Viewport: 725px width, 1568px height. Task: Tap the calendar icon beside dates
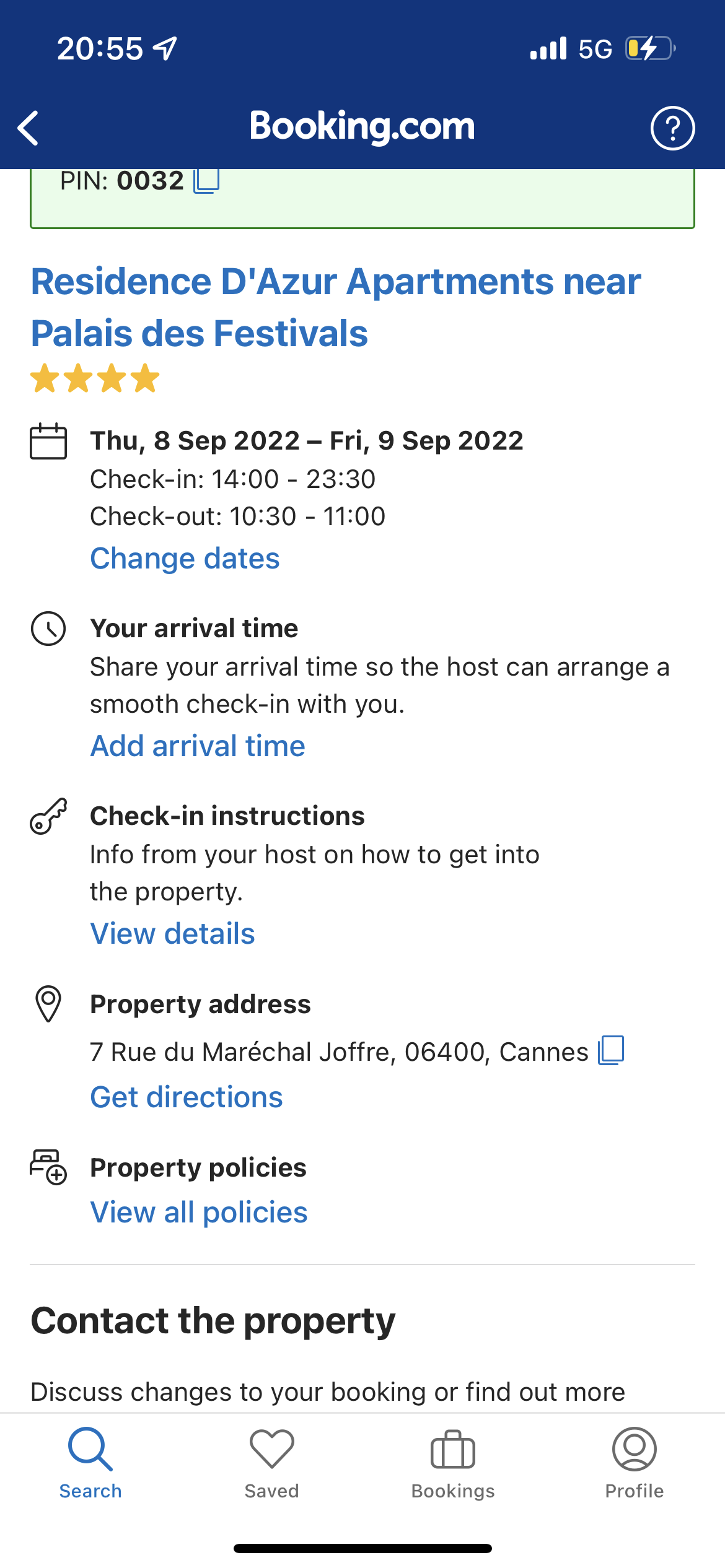click(48, 441)
